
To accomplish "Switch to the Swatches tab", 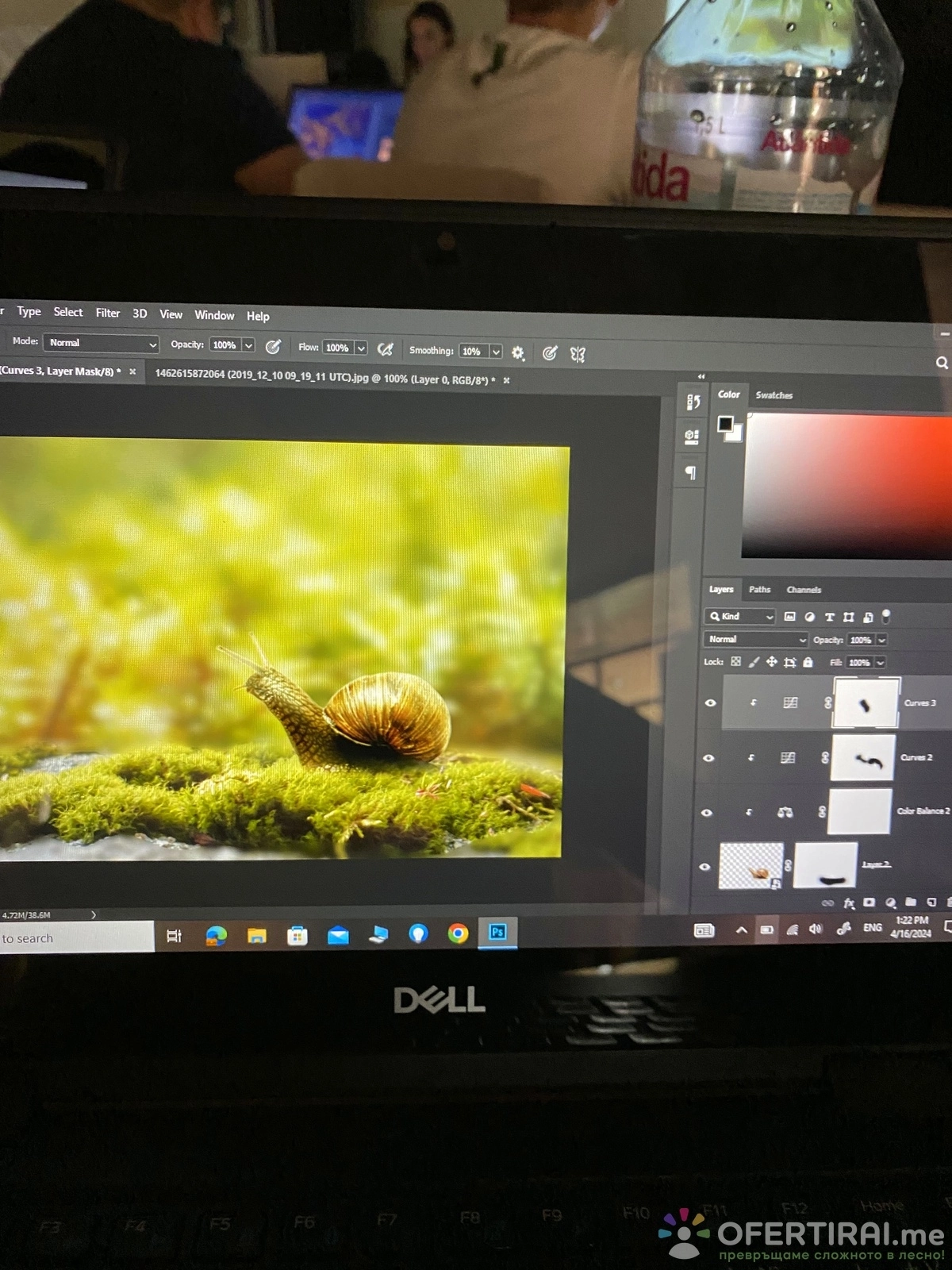I will click(773, 395).
